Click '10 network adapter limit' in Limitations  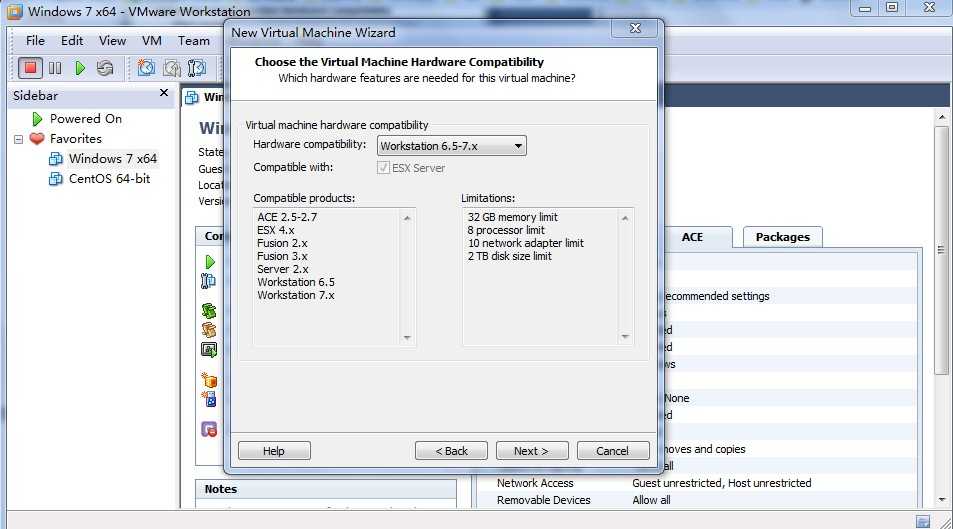[525, 243]
